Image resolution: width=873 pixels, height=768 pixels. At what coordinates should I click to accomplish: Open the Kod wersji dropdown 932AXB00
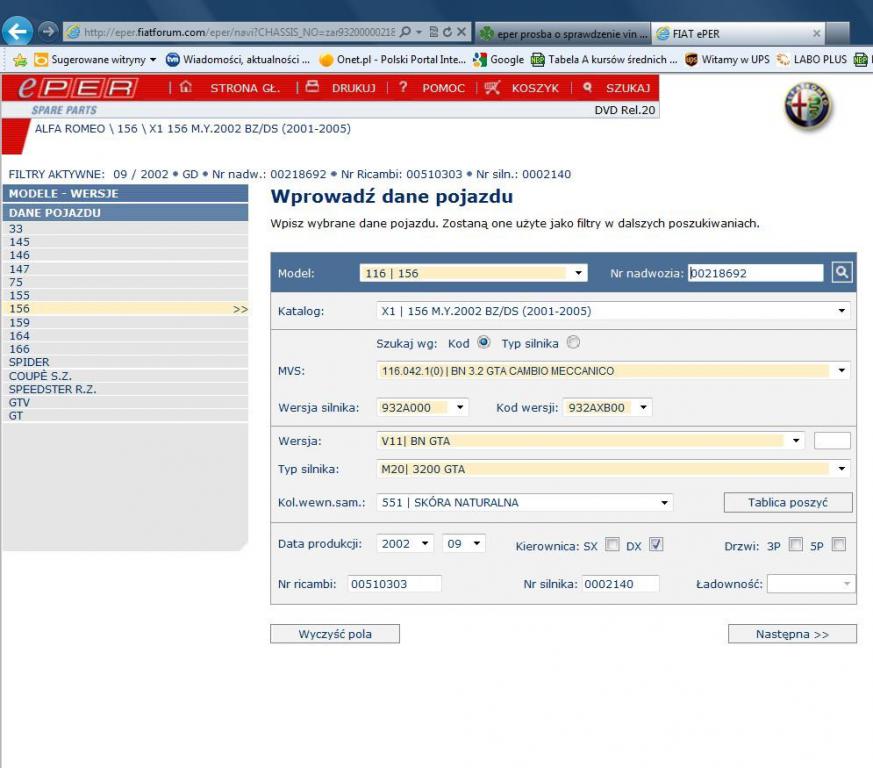(x=607, y=408)
